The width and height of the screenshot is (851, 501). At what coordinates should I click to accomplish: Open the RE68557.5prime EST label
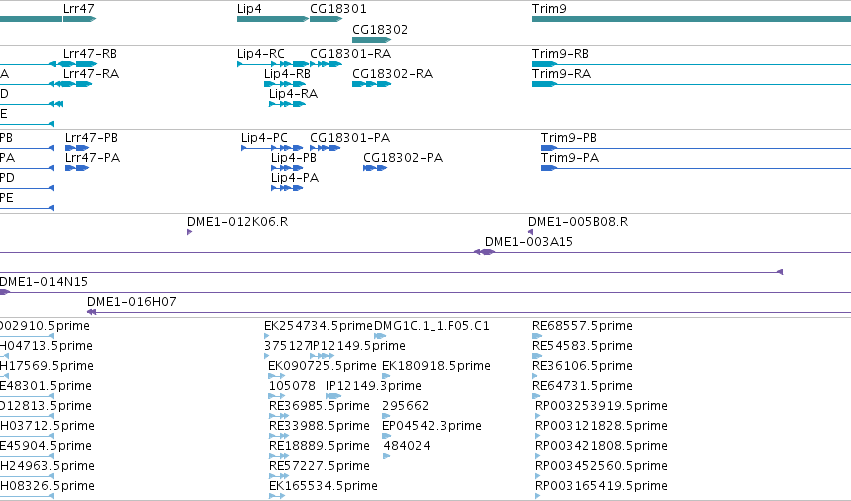click(582, 326)
